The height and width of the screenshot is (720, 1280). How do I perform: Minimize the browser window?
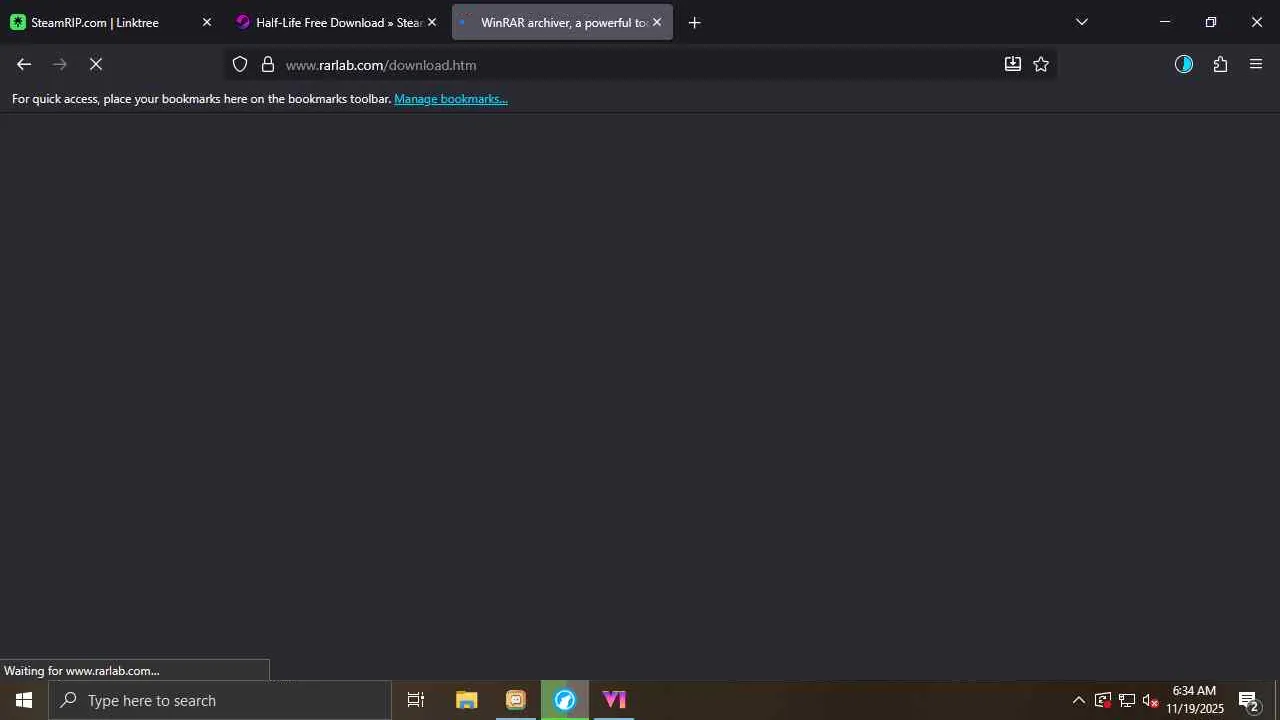(1165, 22)
